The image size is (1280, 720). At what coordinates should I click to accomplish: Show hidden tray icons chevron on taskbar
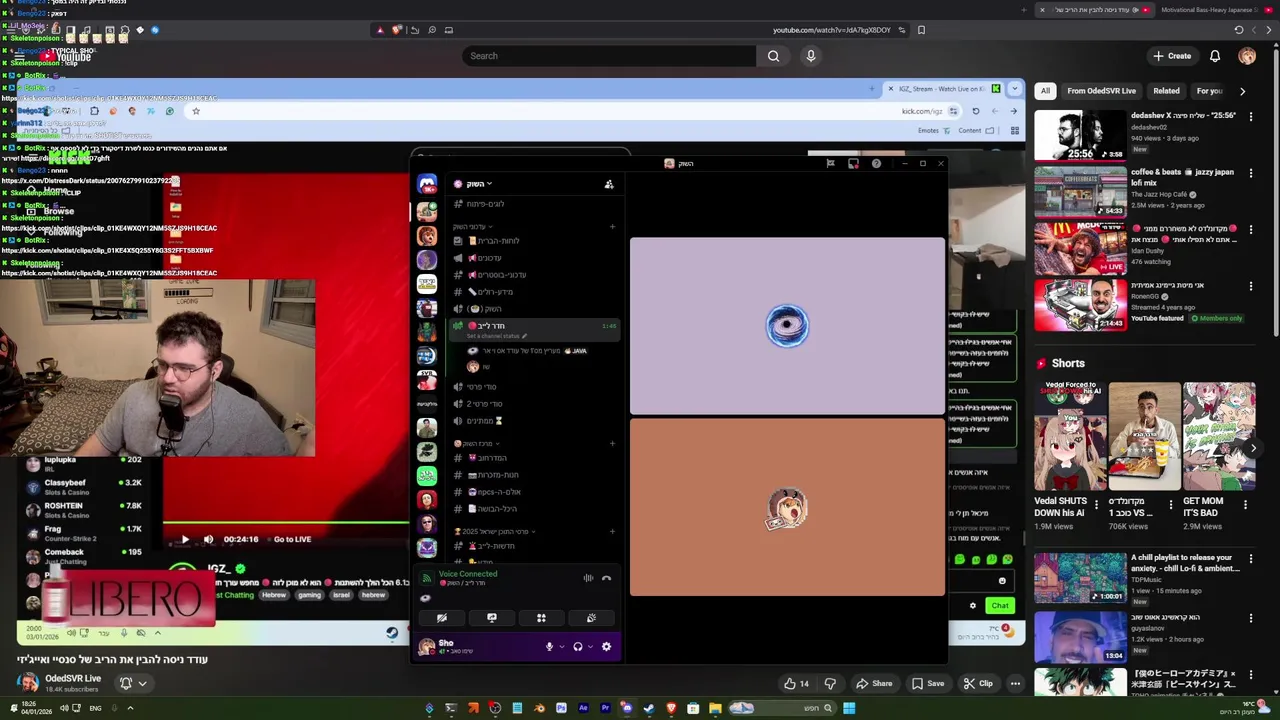[130, 708]
